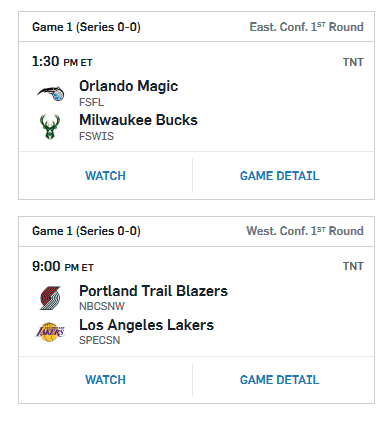Click the FSWIS broadcaster label
Screen dimensions: 390x429
[x=96, y=136]
